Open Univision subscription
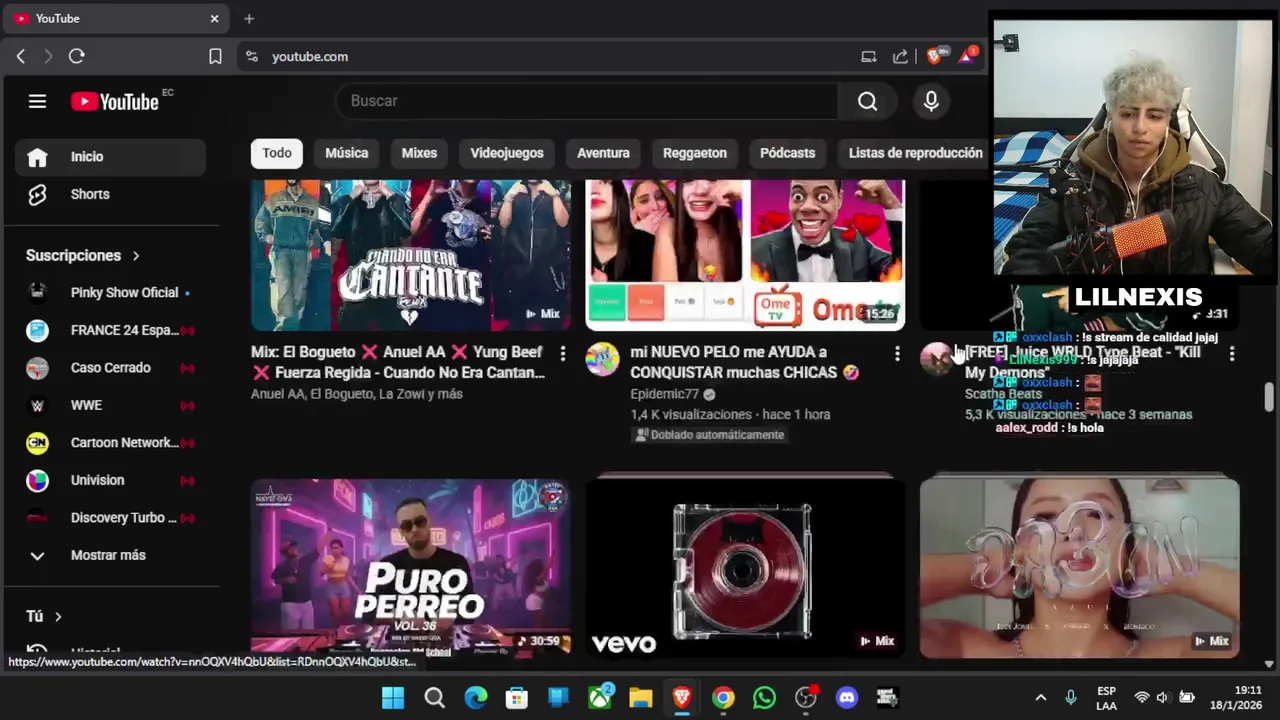Screen dimensions: 1280x720 click(110, 480)
